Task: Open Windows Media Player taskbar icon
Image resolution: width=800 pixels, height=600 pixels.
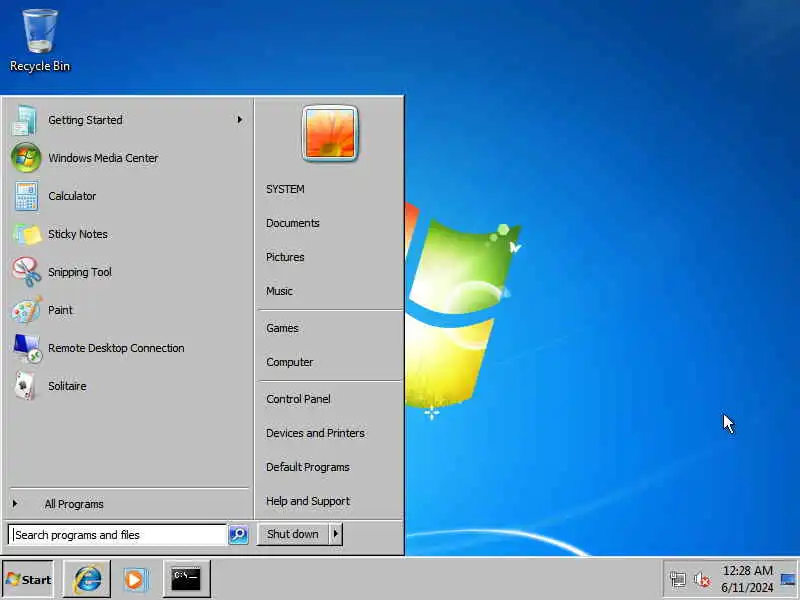Action: coord(135,580)
